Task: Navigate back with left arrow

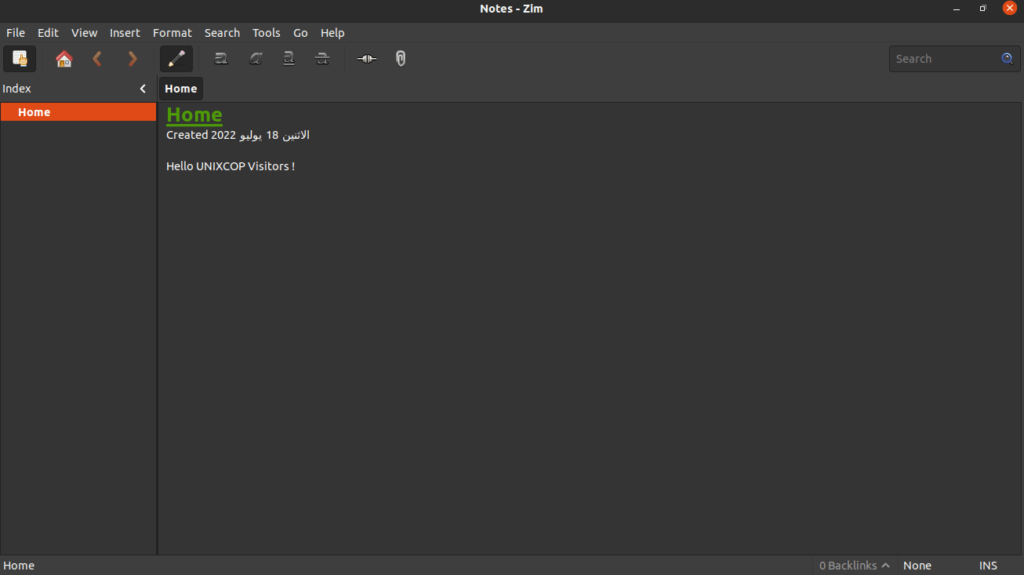Action: tap(97, 59)
